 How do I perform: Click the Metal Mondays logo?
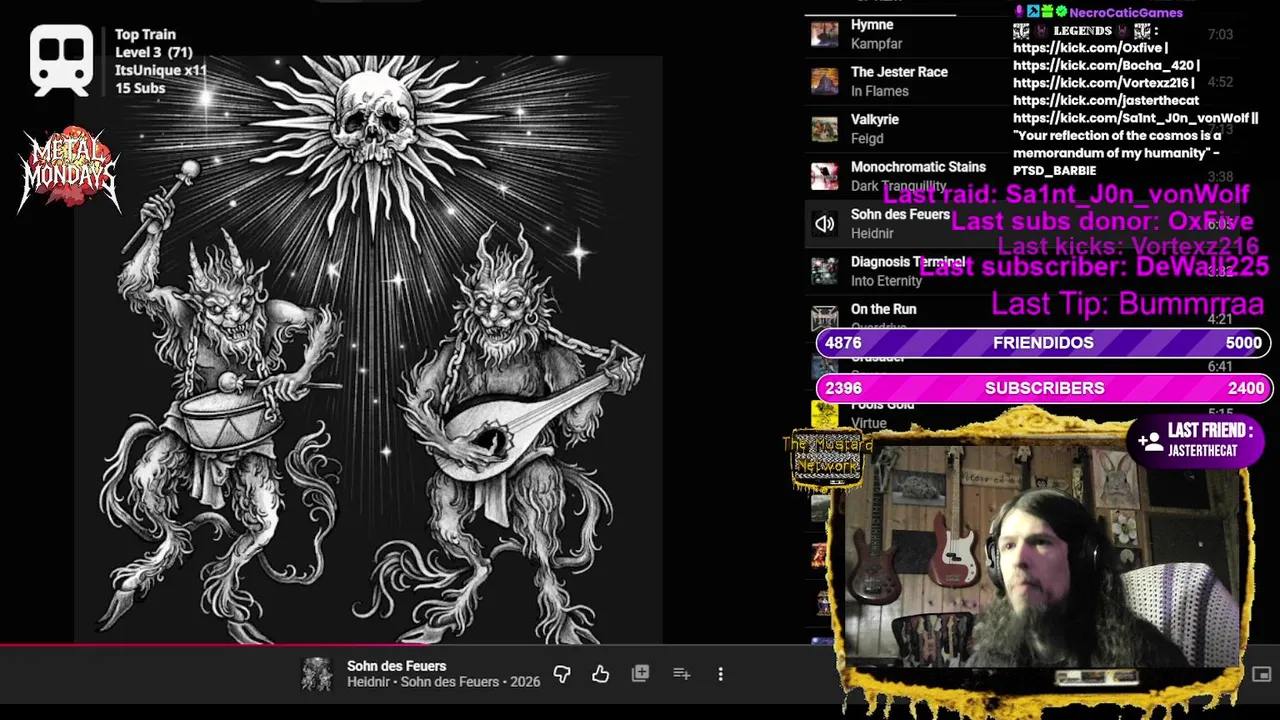pos(69,168)
